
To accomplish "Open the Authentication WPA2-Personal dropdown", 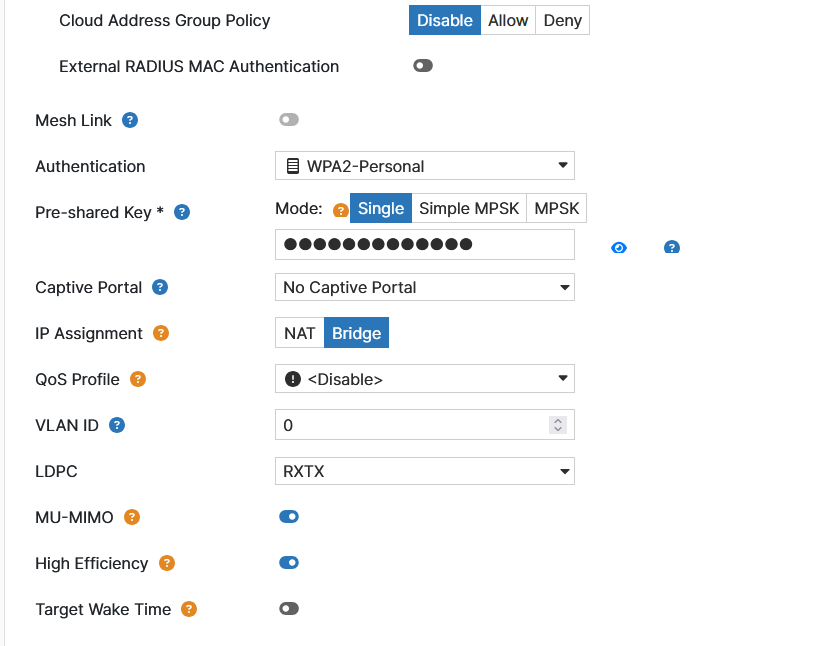I will pyautogui.click(x=425, y=166).
